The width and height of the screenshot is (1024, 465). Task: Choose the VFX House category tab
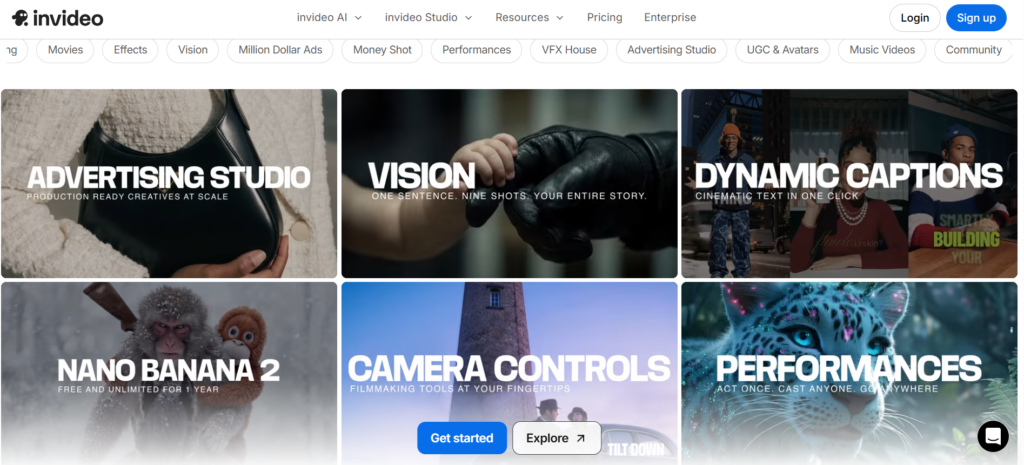pyautogui.click(x=569, y=50)
